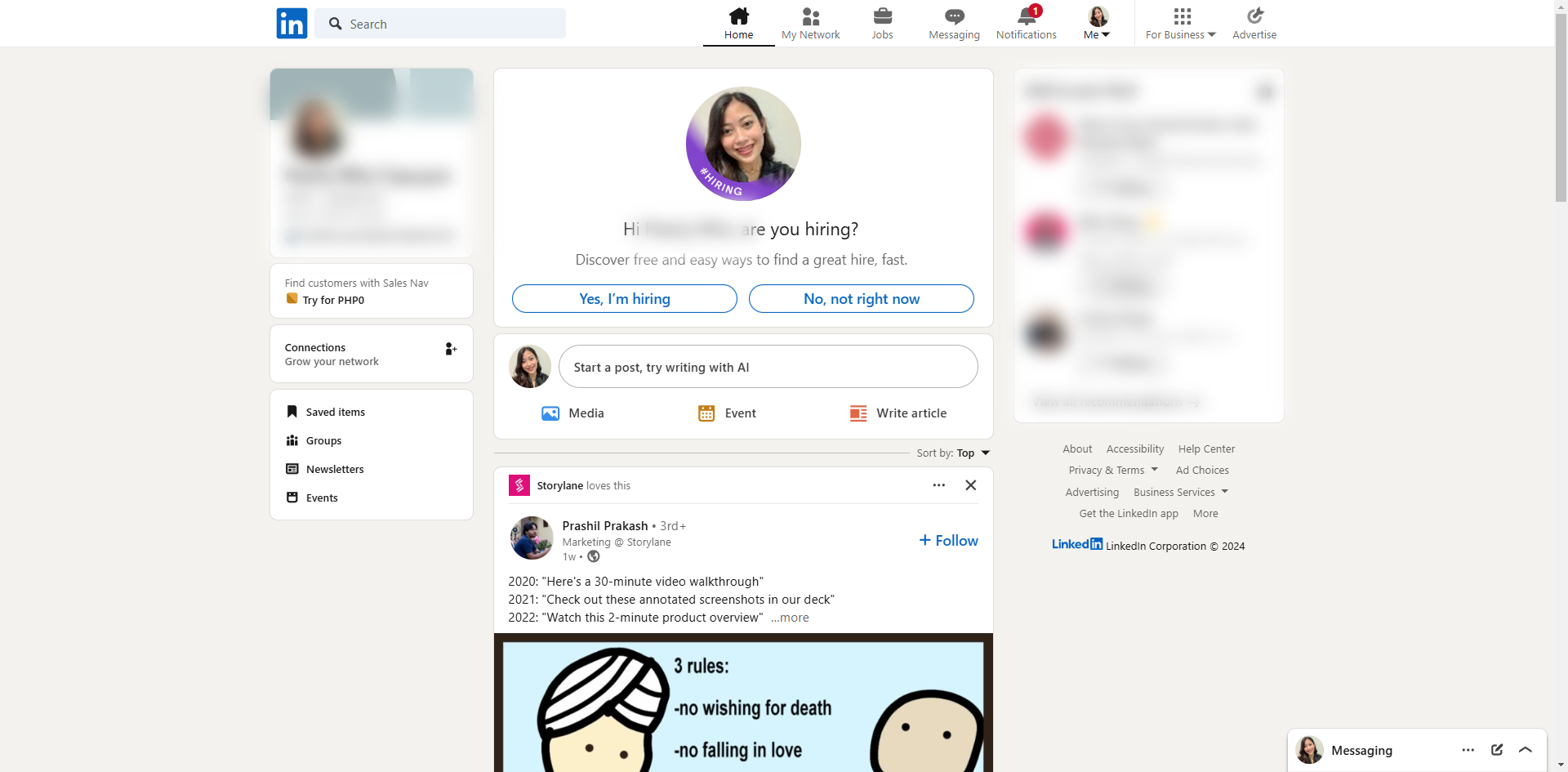Image resolution: width=1568 pixels, height=772 pixels.
Task: Click the page vertical scrollbar
Action: click(x=1561, y=106)
